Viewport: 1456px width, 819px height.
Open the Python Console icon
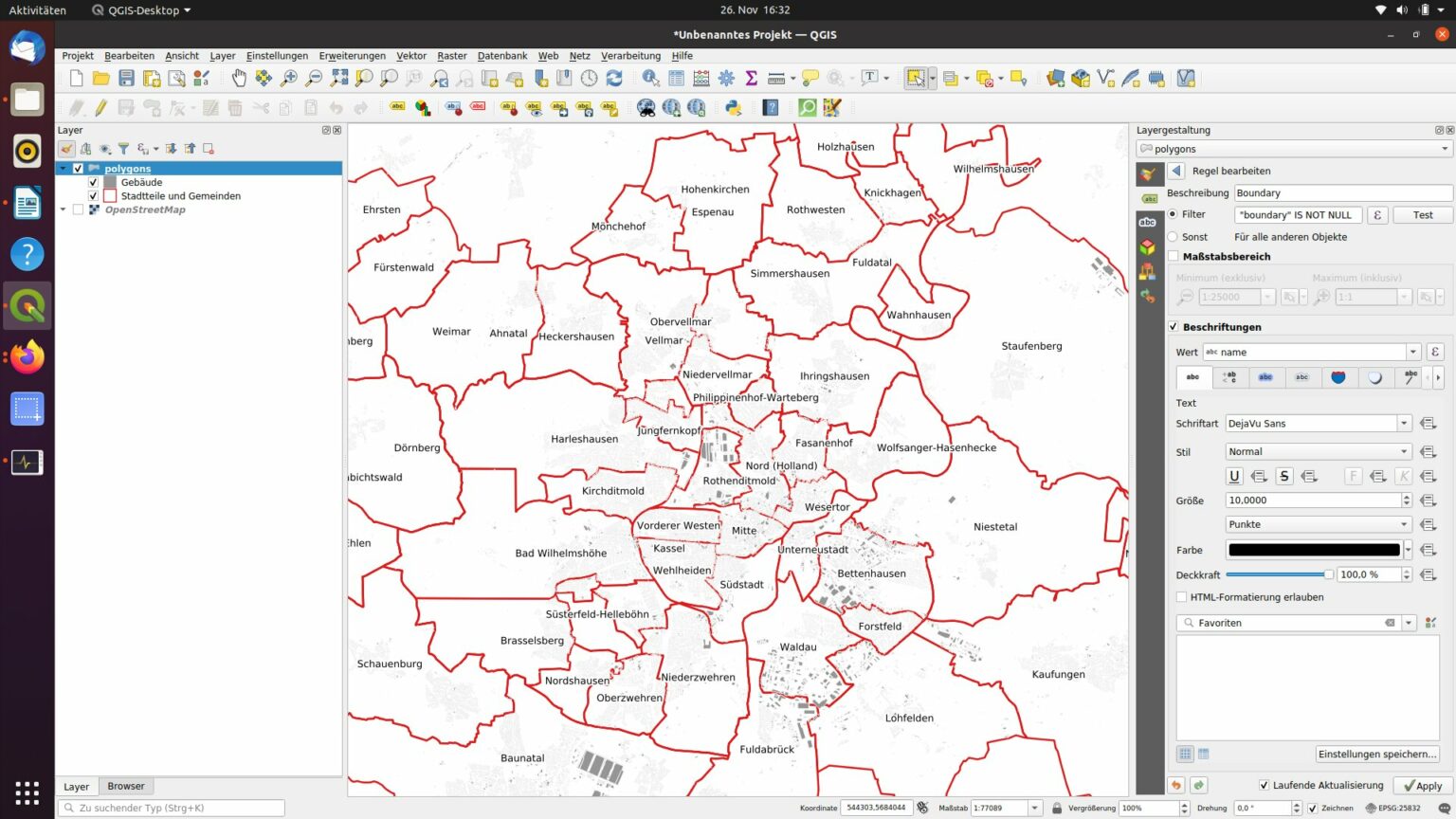point(733,107)
